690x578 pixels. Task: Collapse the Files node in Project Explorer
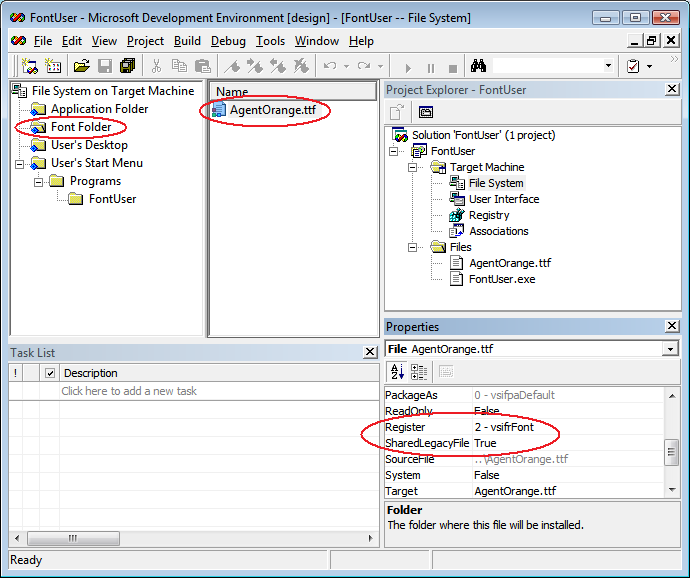click(x=412, y=247)
